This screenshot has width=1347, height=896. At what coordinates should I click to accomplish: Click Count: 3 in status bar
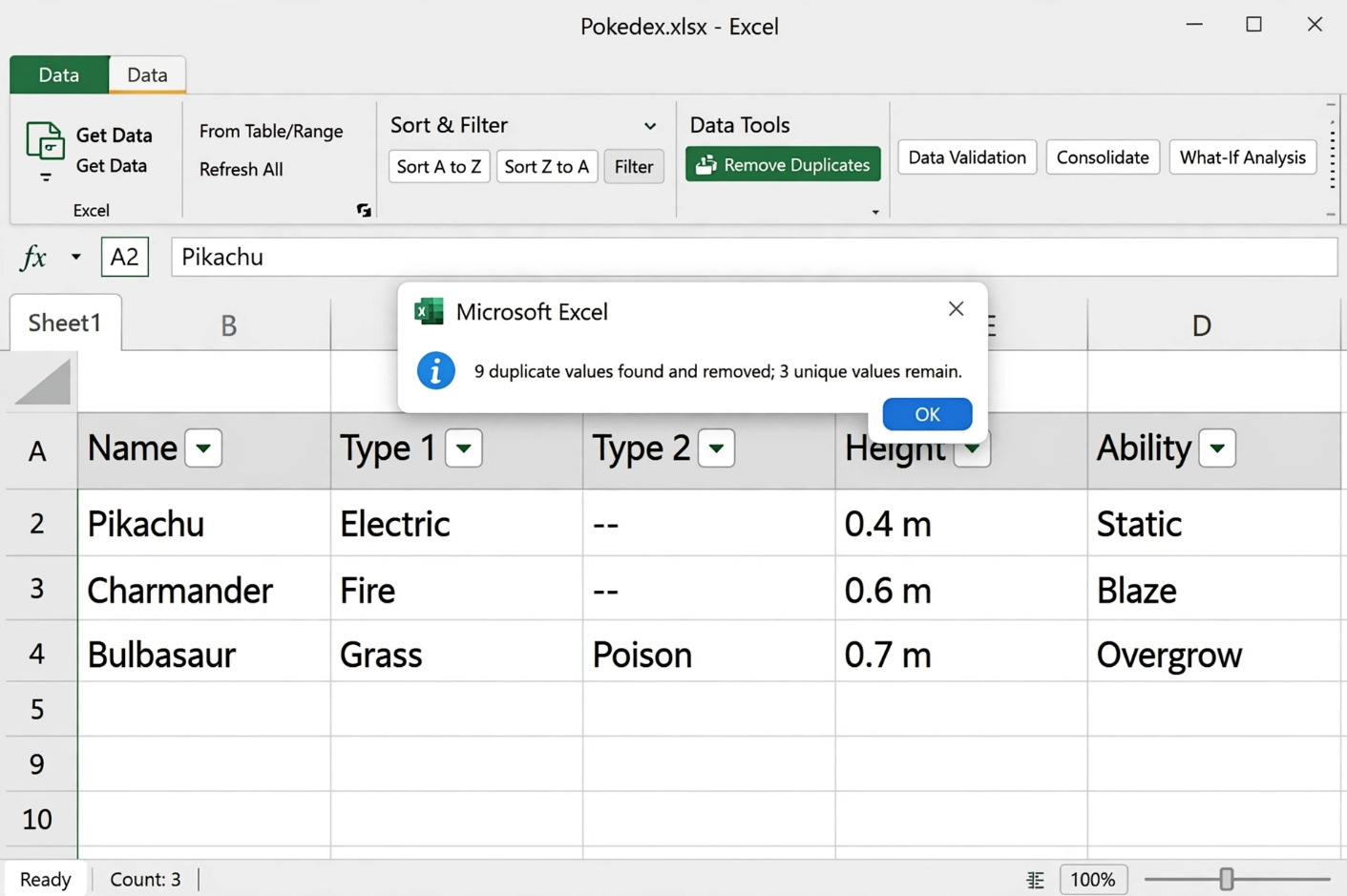coord(145,879)
